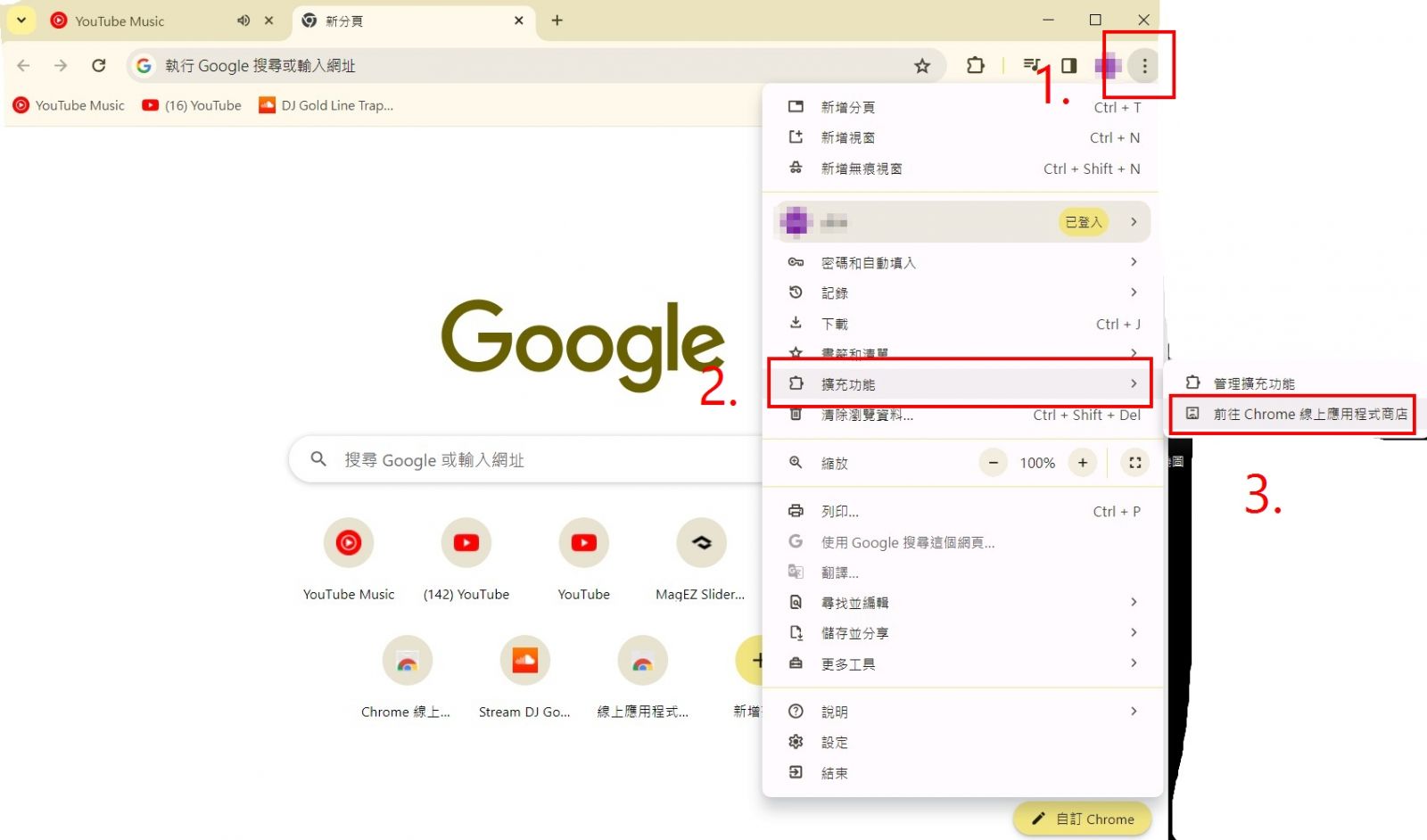The image size is (1427, 840).
Task: Open the Chrome three-dot menu button
Action: pos(1144,66)
